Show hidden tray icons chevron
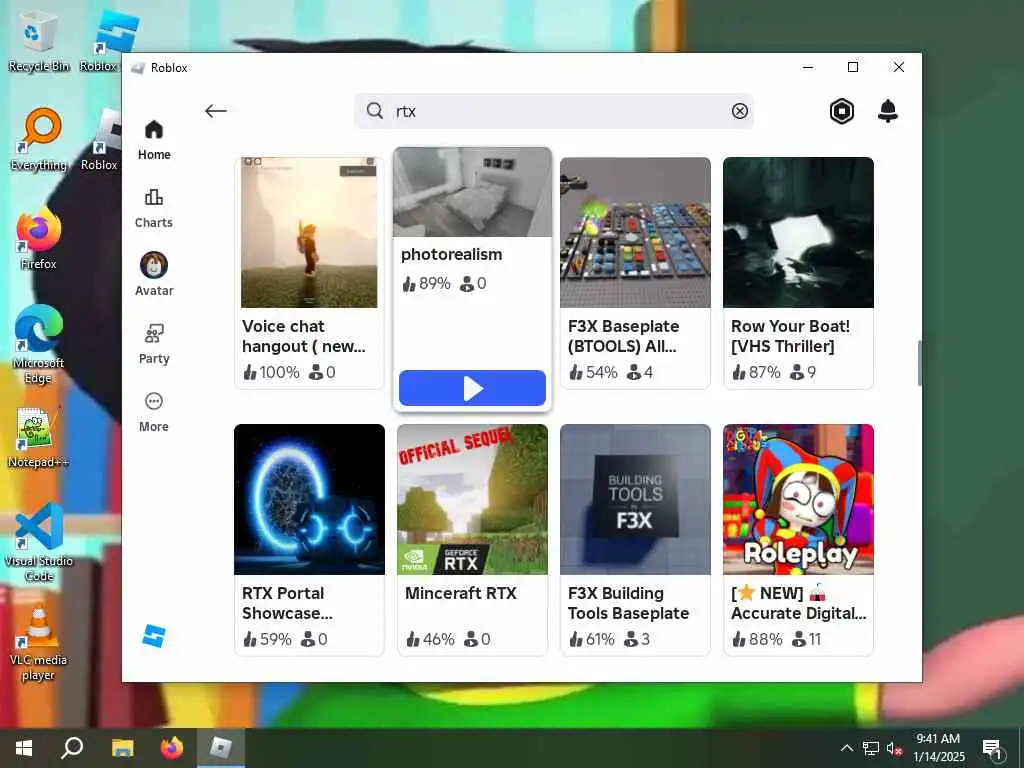The height and width of the screenshot is (768, 1024). pyautogui.click(x=846, y=748)
